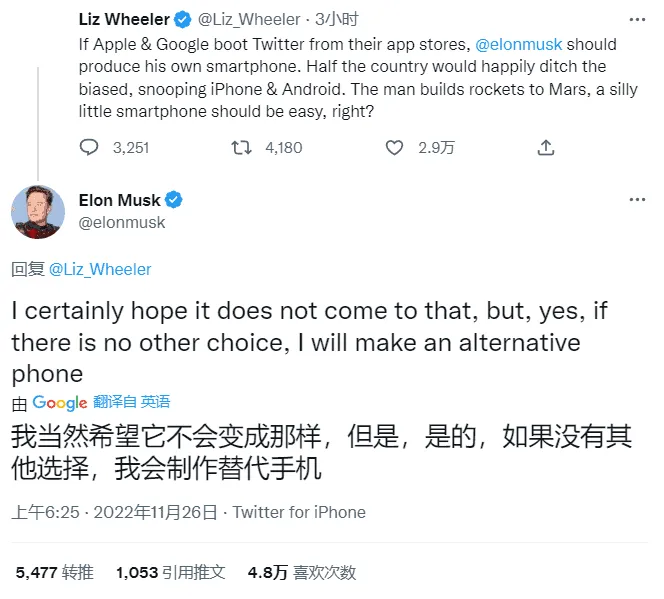The width and height of the screenshot is (664, 599).
Task: Click Elon Musk's verified badge
Action: point(174,200)
